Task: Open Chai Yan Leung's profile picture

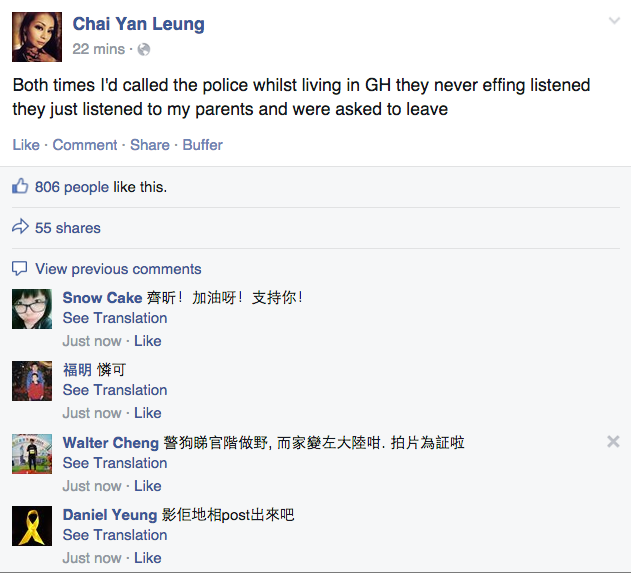Action: coord(37,37)
